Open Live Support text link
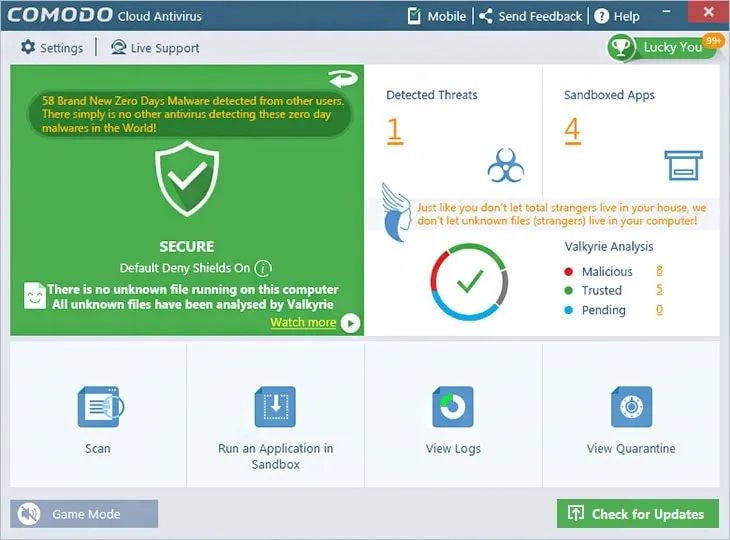 tap(165, 48)
